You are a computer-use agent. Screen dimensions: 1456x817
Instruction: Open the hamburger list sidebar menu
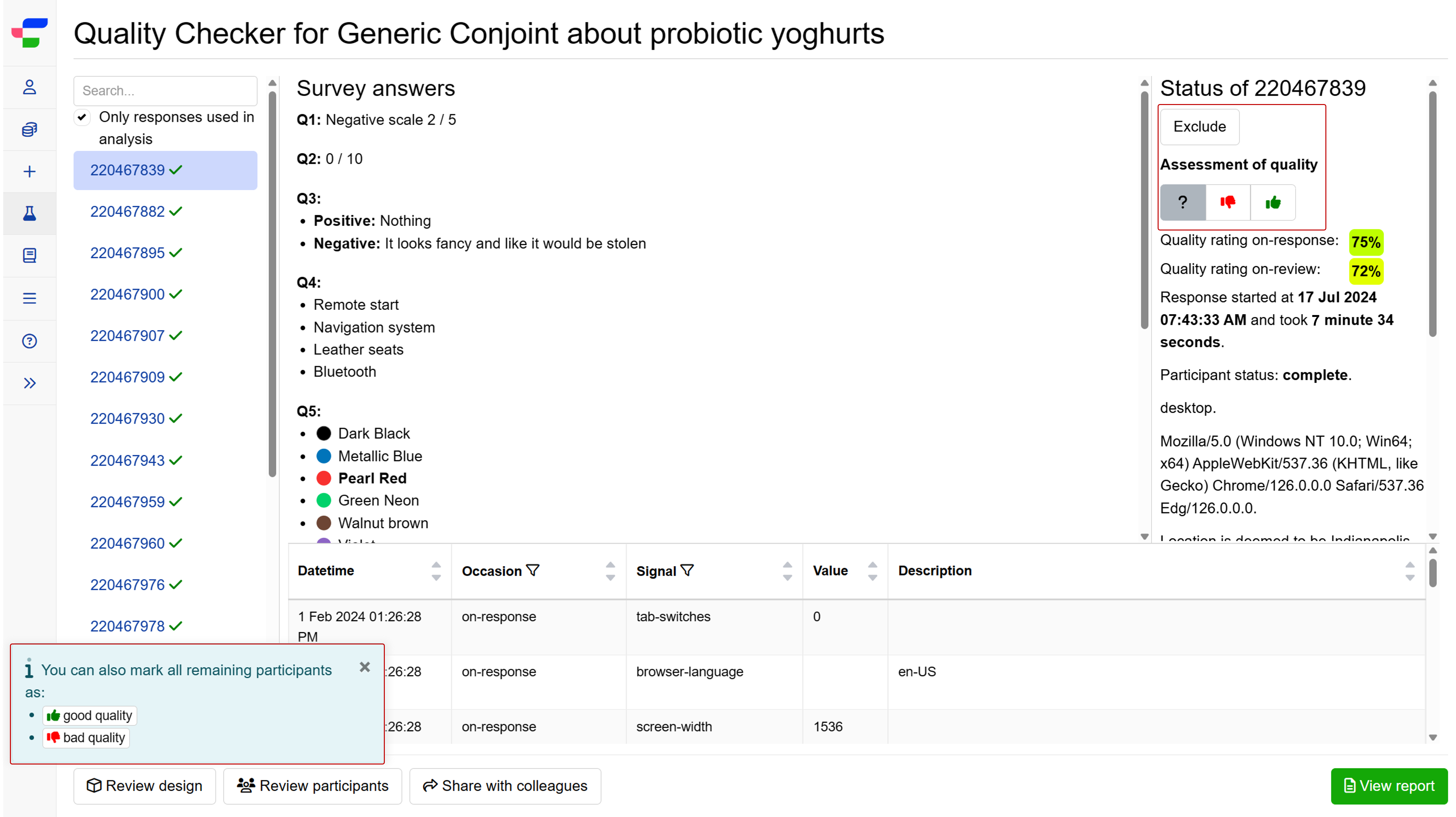coord(29,298)
